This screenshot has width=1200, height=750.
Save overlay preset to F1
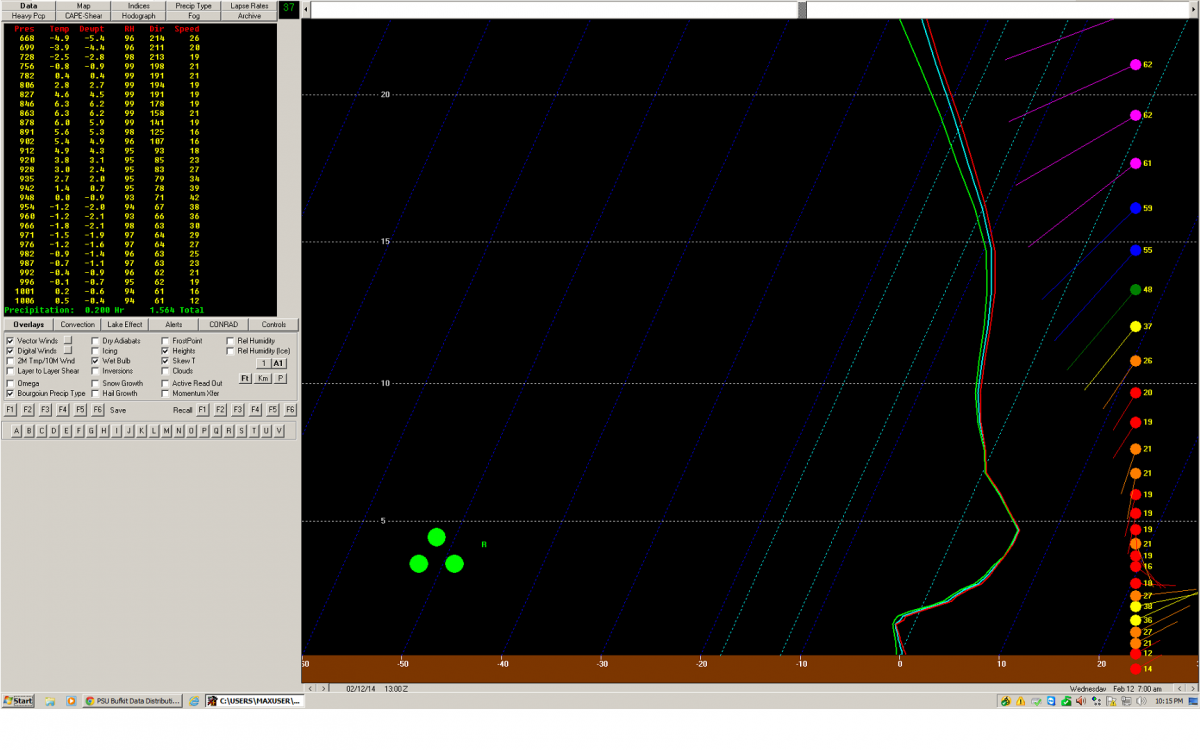click(10, 410)
